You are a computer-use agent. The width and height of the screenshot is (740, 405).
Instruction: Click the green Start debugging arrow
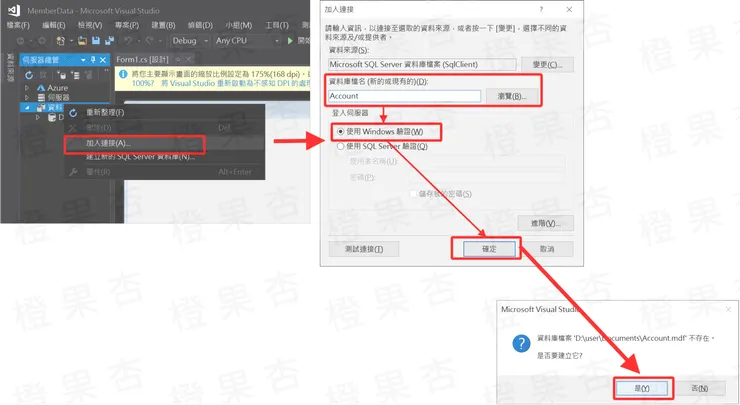(290, 41)
